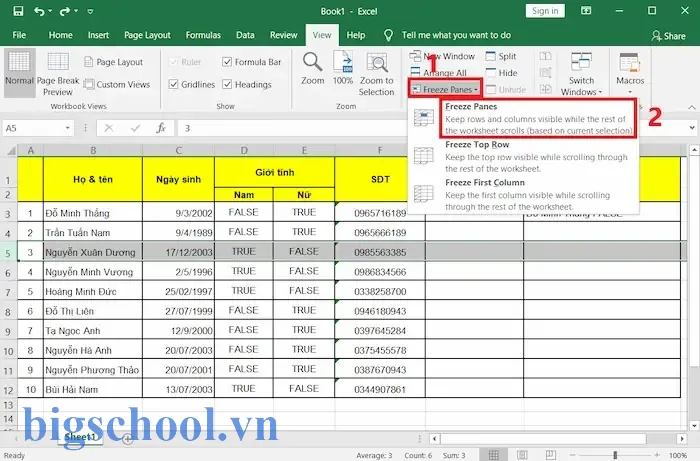This screenshot has height=461, width=700.
Task: Open the Help tab
Action: 355,35
